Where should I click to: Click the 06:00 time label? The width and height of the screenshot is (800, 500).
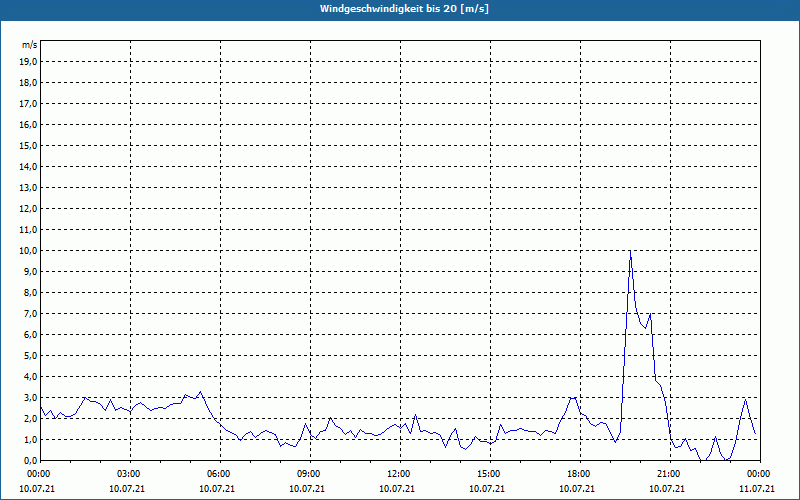pos(220,474)
